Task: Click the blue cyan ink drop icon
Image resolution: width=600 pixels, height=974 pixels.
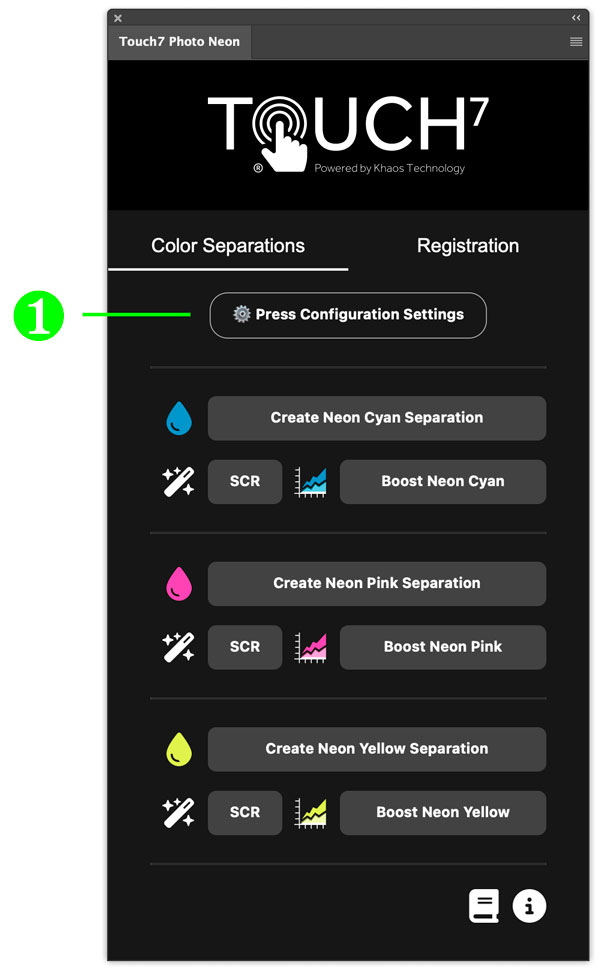Action: point(179,417)
